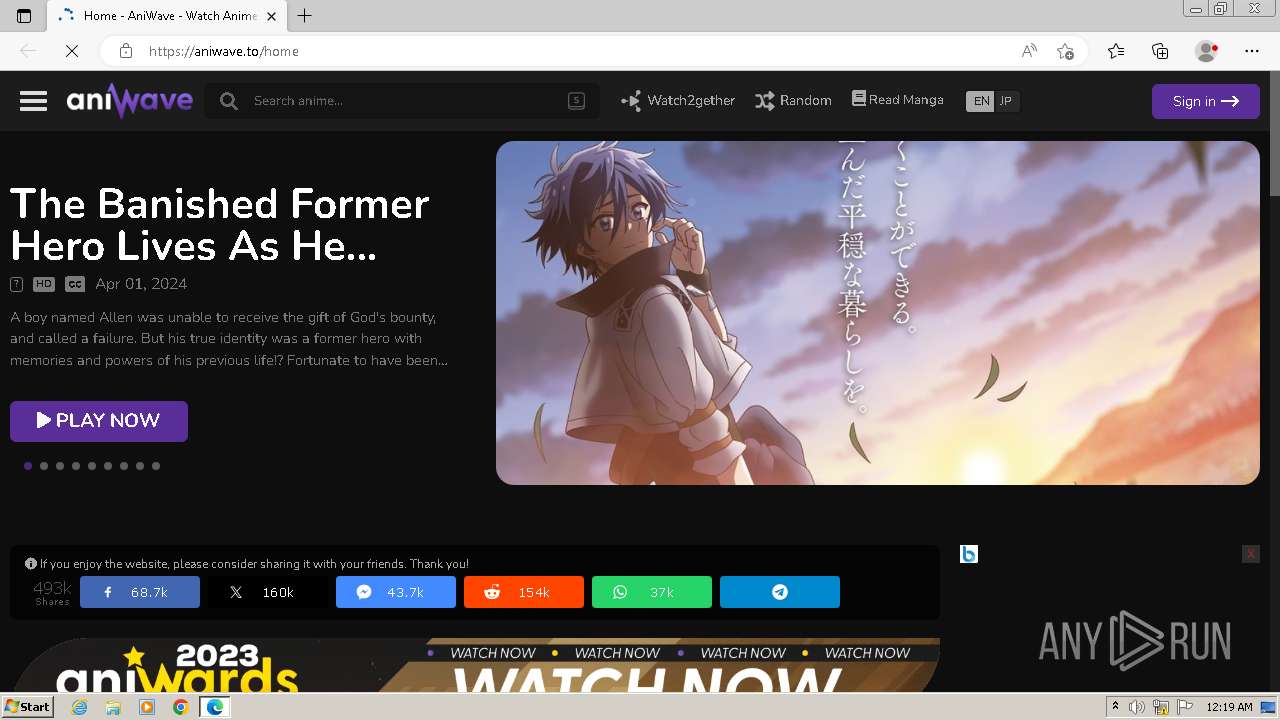Stop page loading button
Viewport: 1280px width, 720px height.
coord(72,51)
